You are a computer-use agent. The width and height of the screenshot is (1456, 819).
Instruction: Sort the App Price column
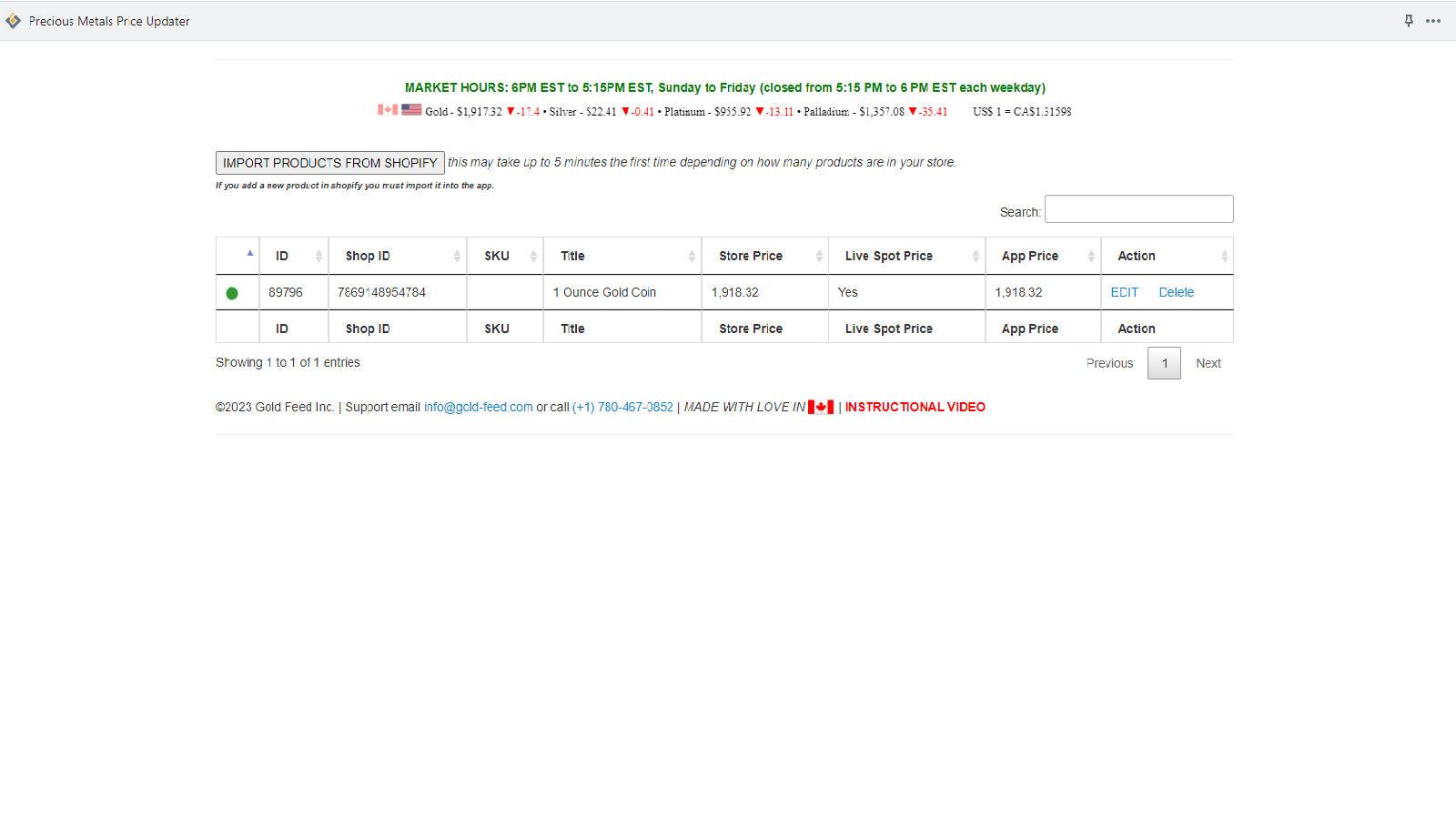(x=1090, y=255)
